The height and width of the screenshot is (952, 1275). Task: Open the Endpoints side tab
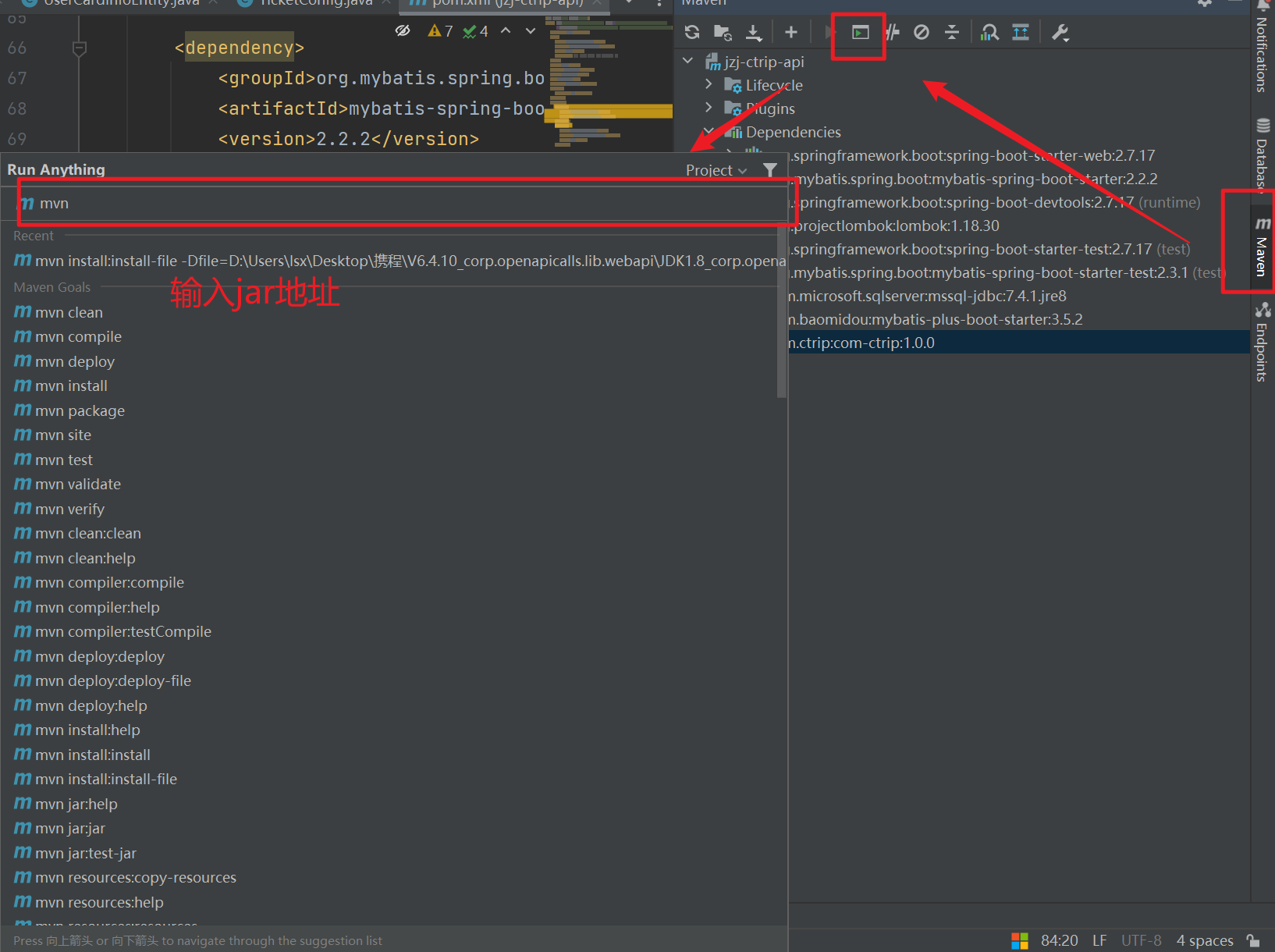1262,341
